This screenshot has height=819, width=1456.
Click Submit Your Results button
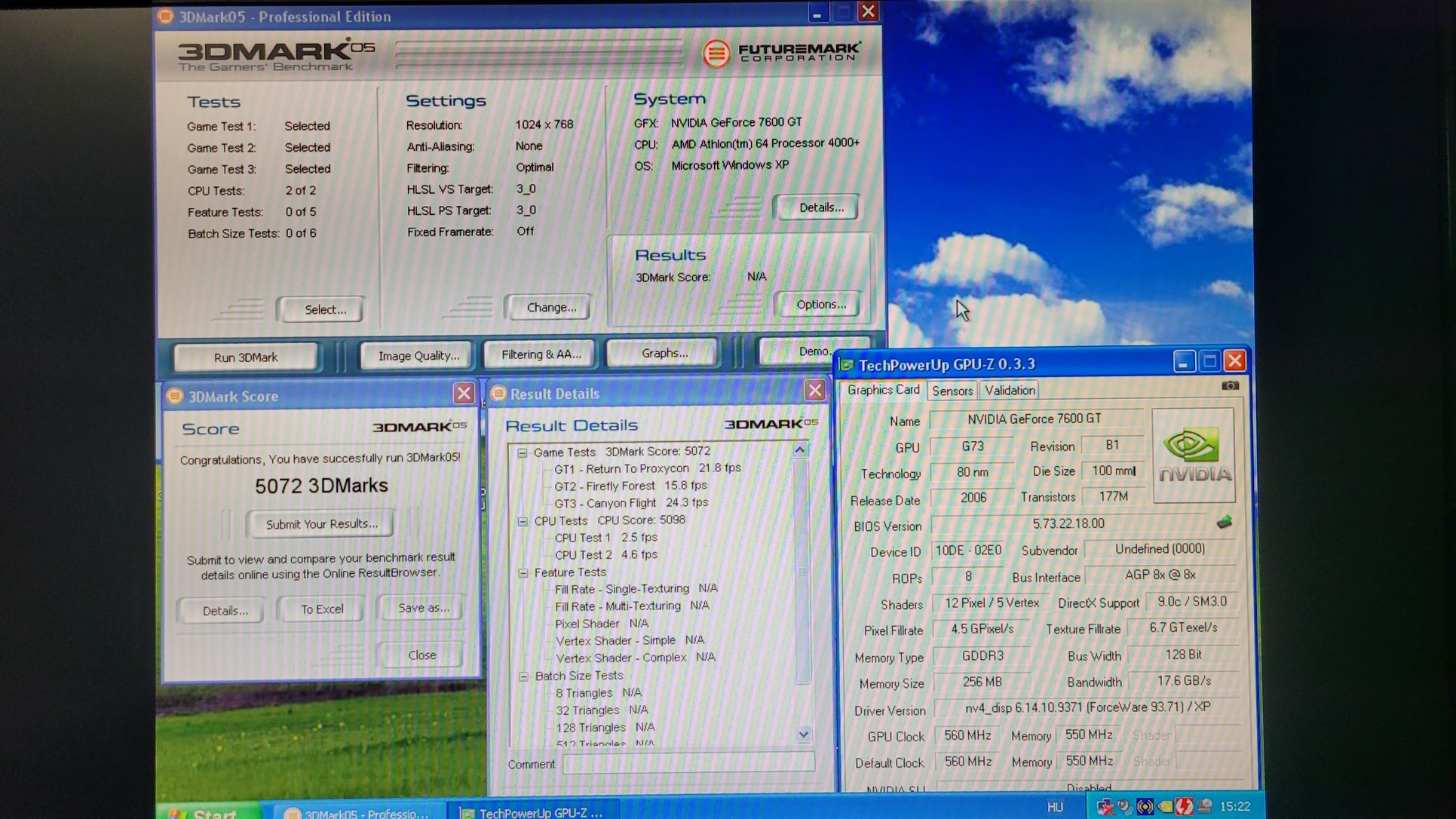pyautogui.click(x=321, y=523)
